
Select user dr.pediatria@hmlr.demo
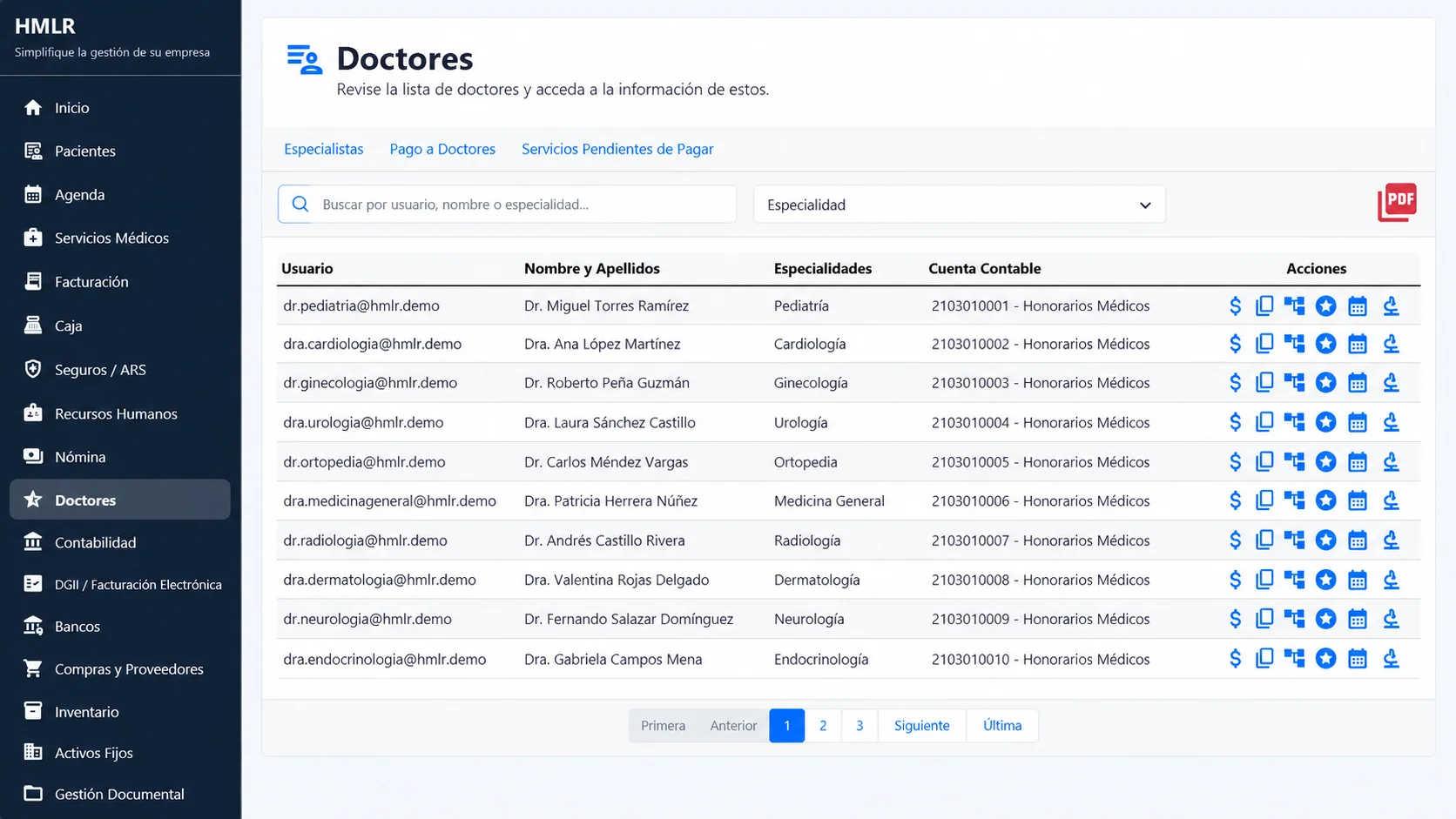point(361,305)
